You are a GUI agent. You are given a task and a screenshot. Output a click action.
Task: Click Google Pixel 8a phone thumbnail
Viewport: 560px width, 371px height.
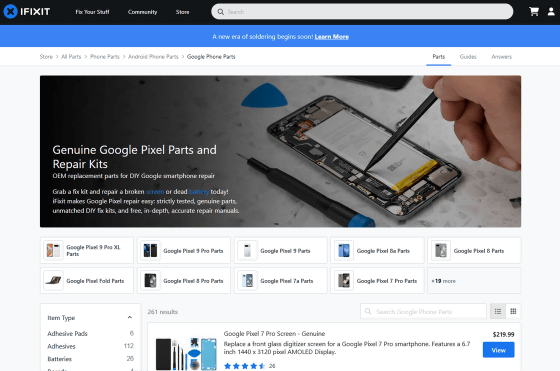(344, 250)
